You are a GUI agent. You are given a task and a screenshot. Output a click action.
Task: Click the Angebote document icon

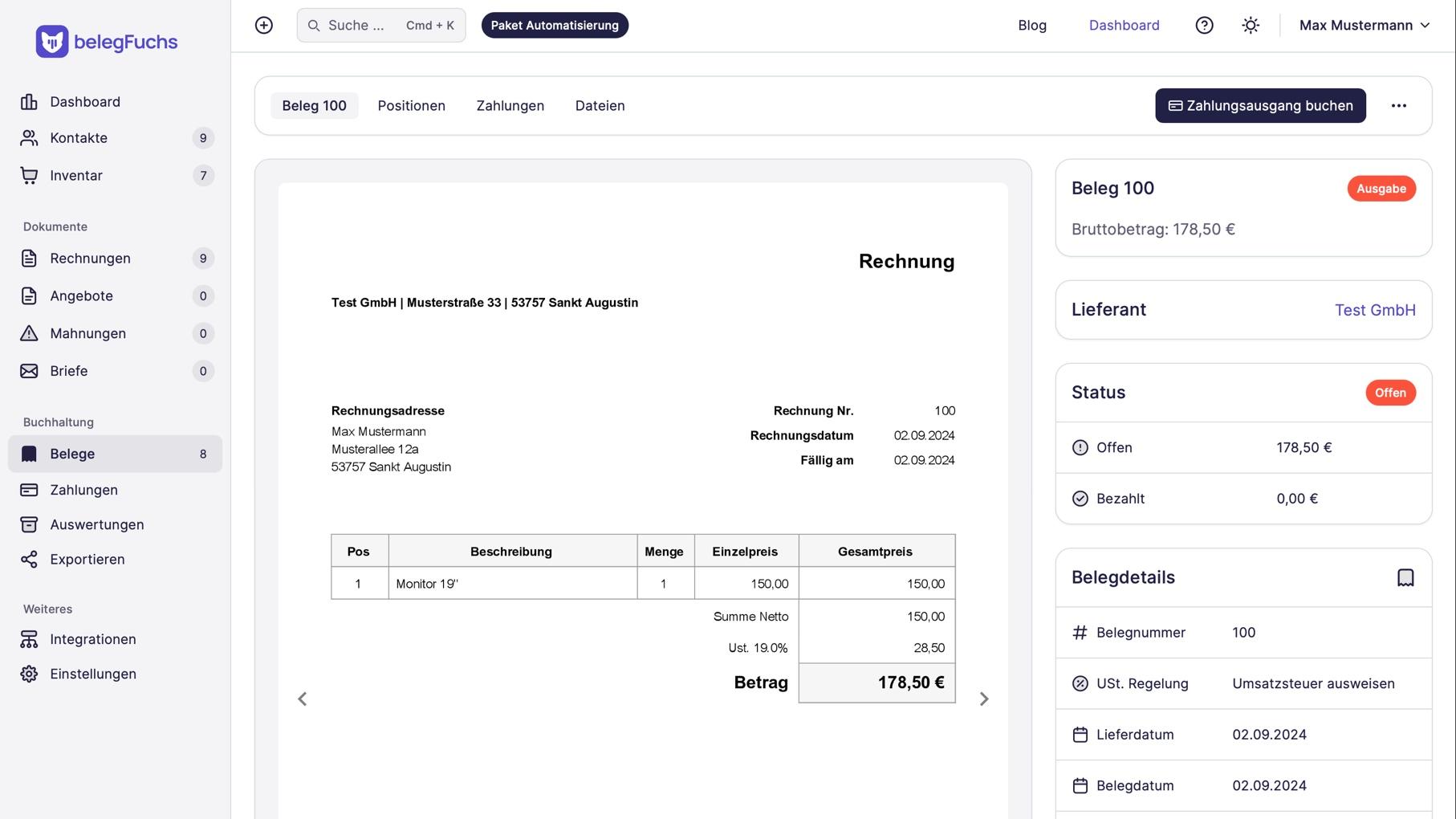pyautogui.click(x=29, y=295)
